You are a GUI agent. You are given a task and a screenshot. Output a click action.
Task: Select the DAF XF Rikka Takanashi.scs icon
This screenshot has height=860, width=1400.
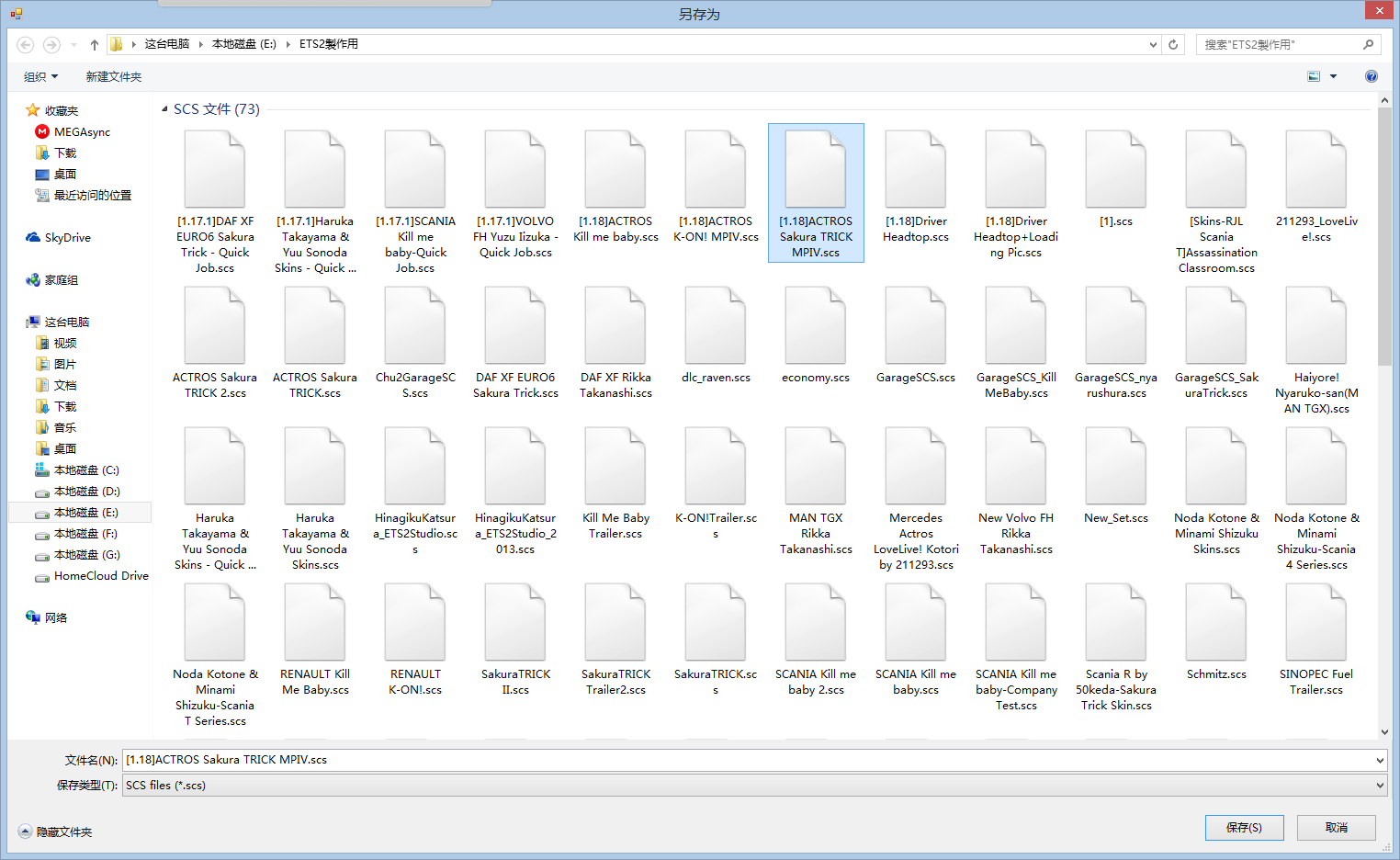pyautogui.click(x=615, y=326)
